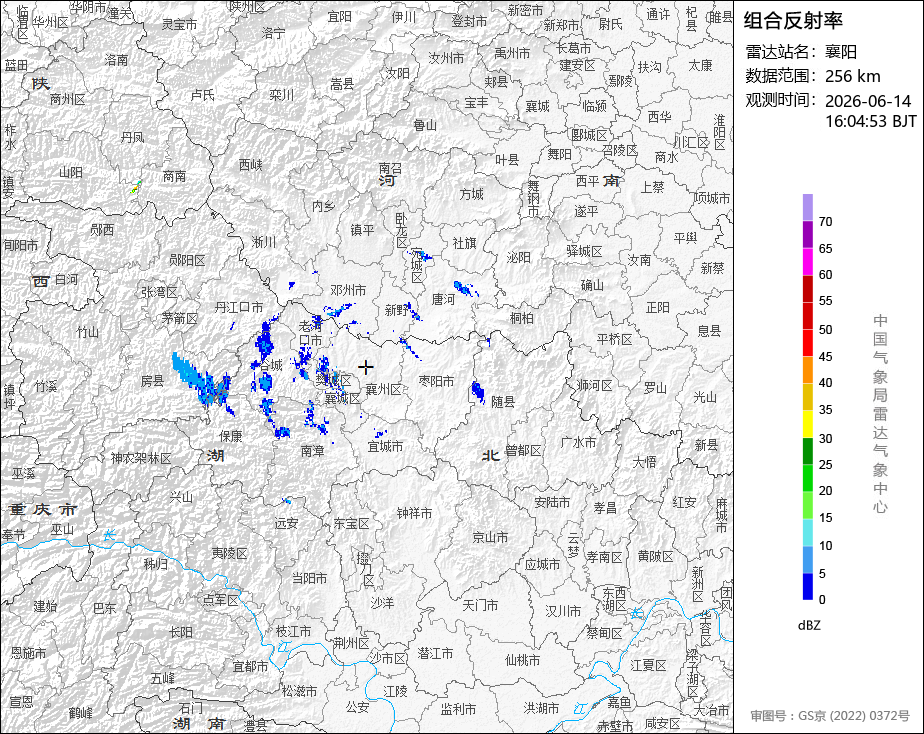
Task: Click the 雷达站名 field label
Action: click(x=783, y=52)
